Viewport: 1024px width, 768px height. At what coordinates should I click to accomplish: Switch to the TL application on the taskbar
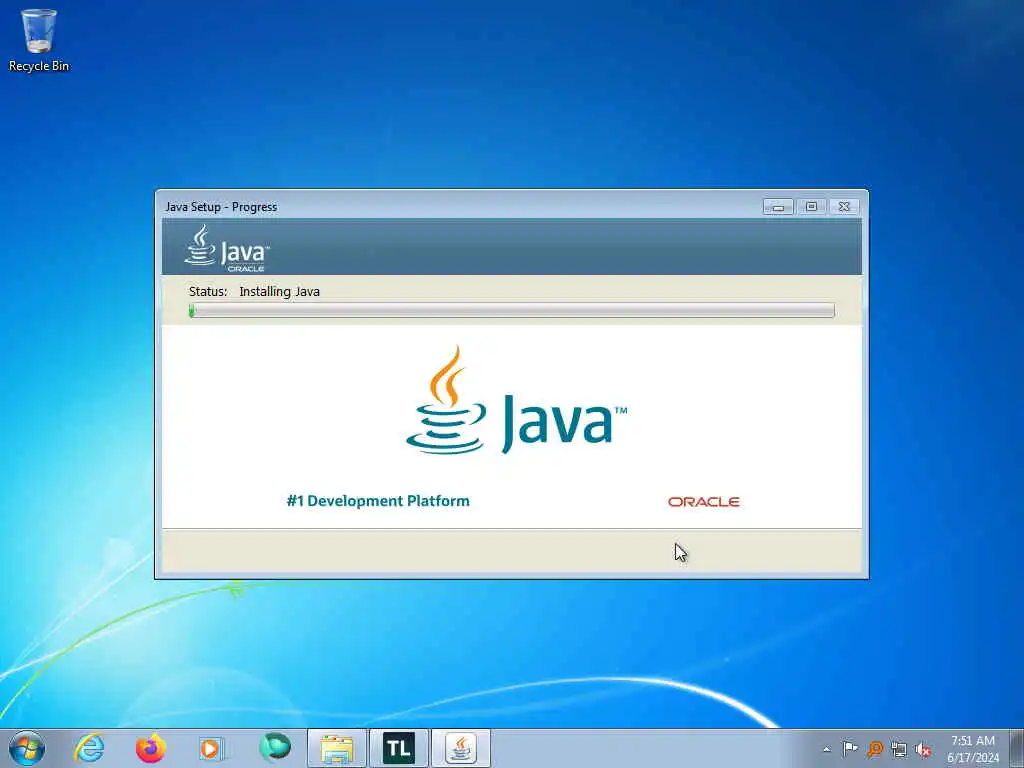point(398,748)
